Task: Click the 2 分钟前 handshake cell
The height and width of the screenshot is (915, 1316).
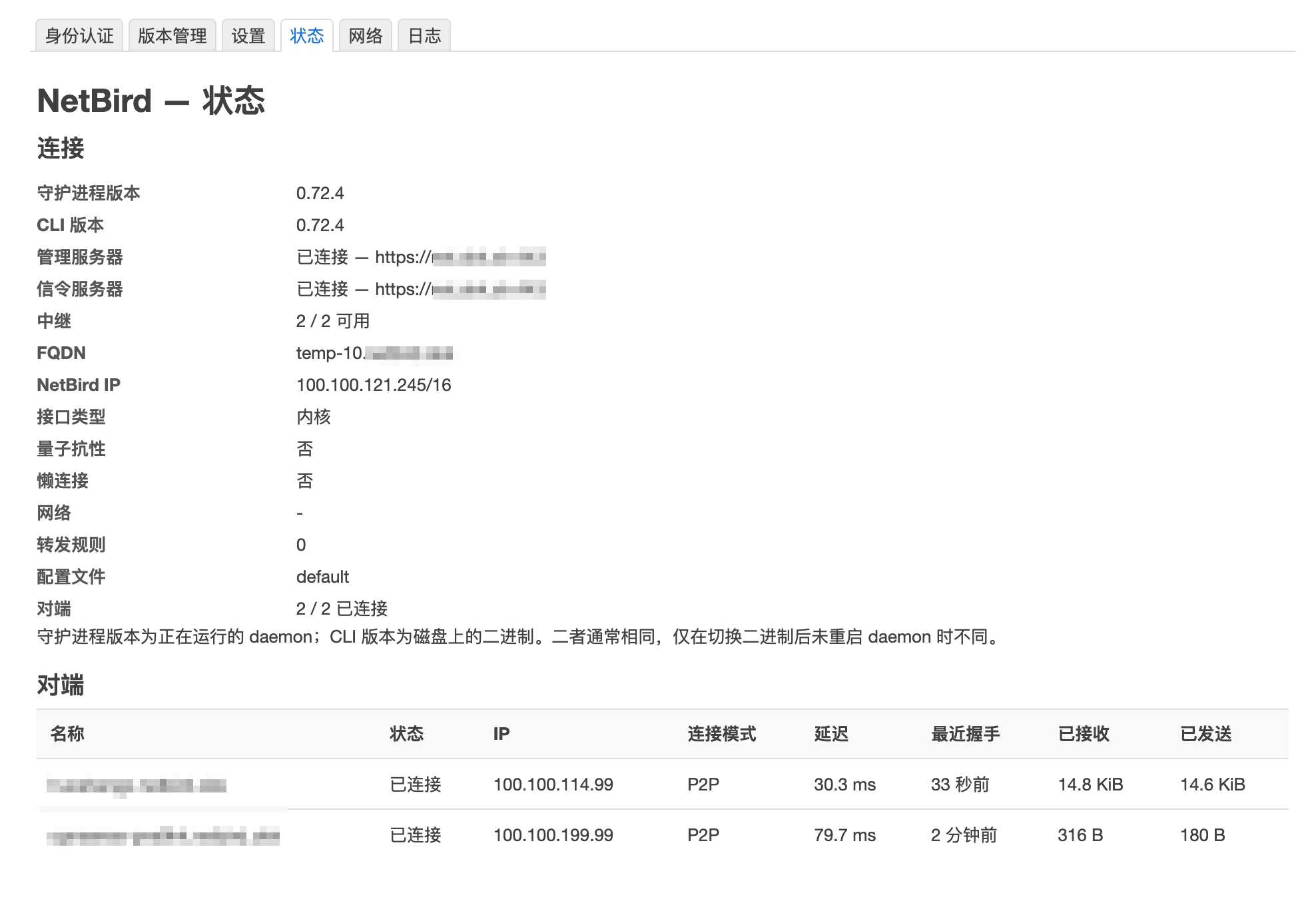Action: tap(964, 835)
